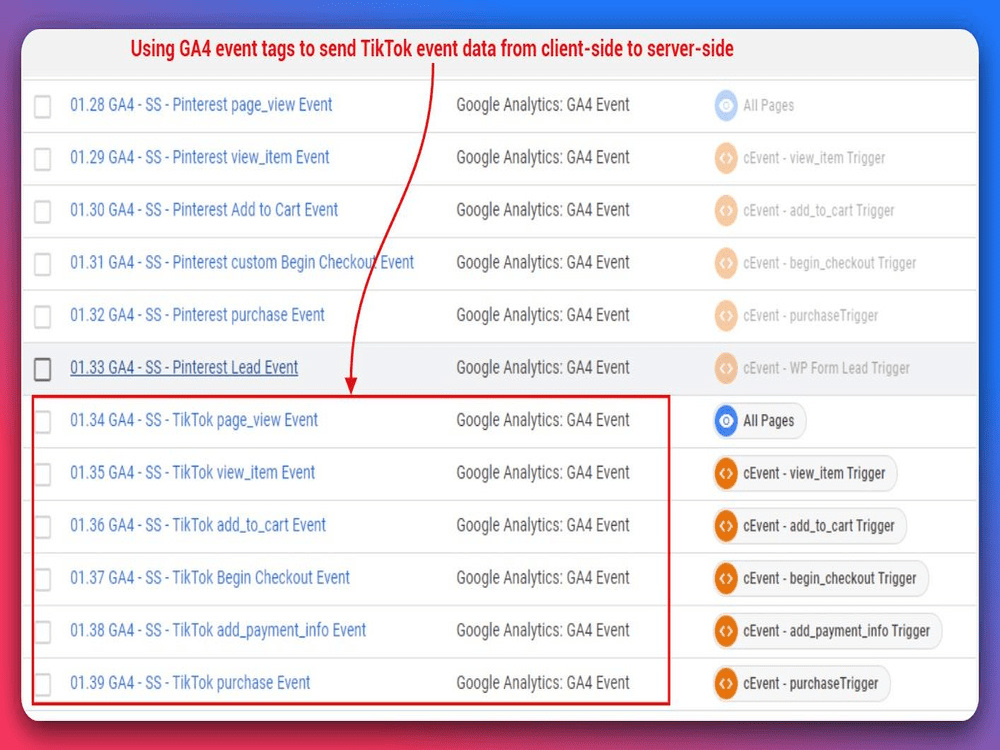Viewport: 1000px width, 750px height.
Task: Open cEvent - purchaseTrigger in TikTok purchase row
Action: click(x=802, y=684)
